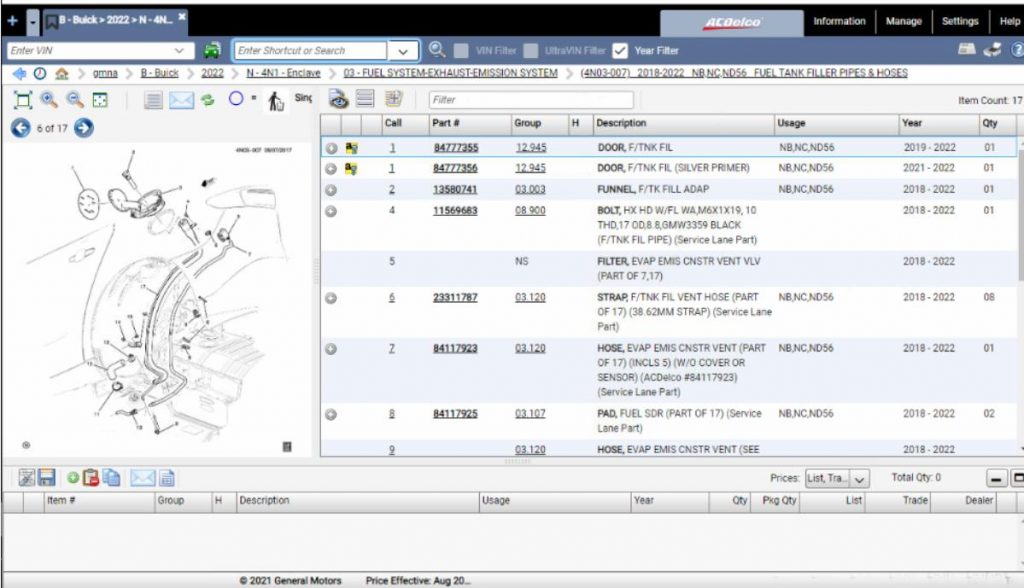This screenshot has height=588, width=1024.
Task: Open part number 84777355 link
Action: 456,148
